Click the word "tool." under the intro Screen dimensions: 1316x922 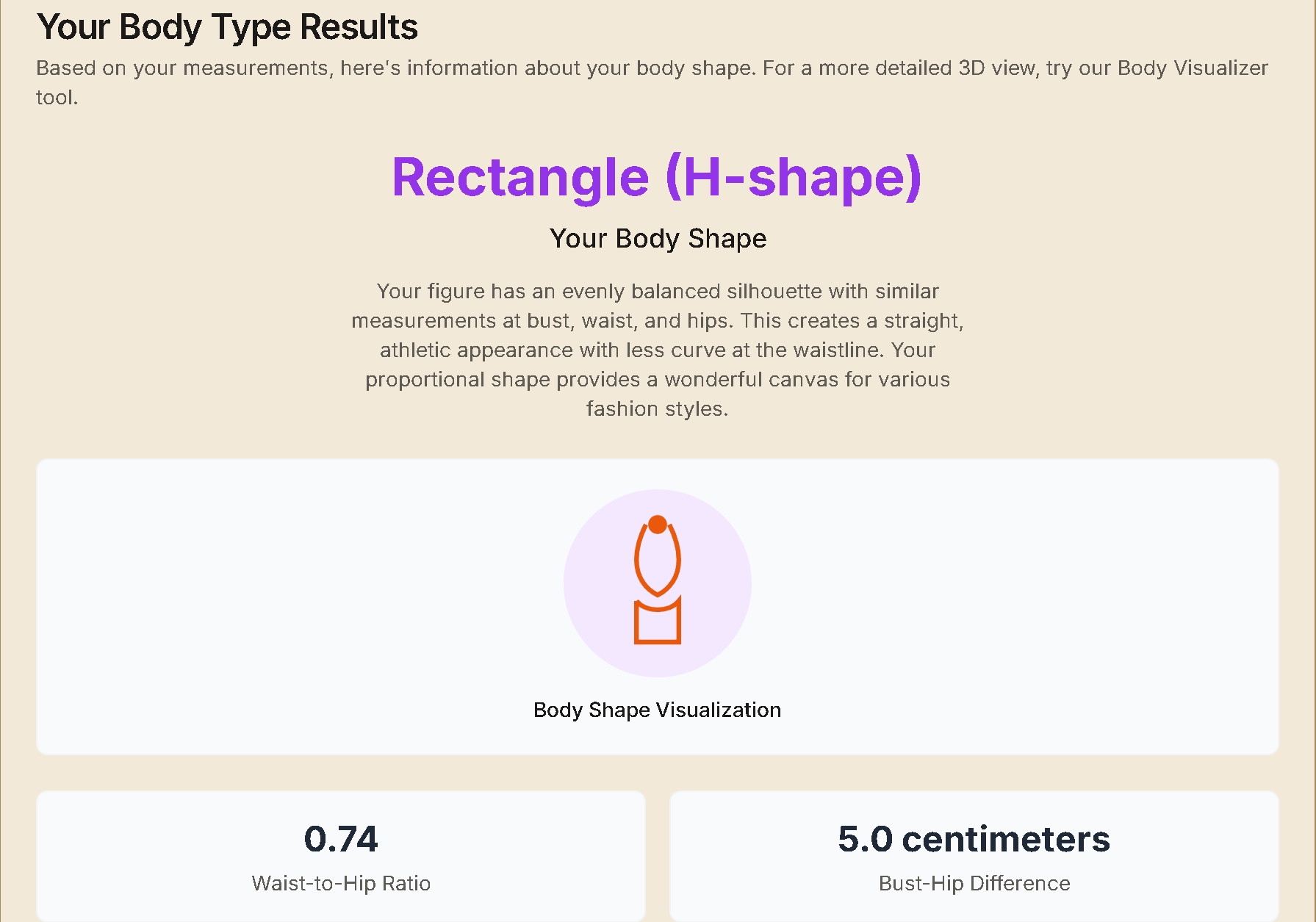click(x=57, y=97)
